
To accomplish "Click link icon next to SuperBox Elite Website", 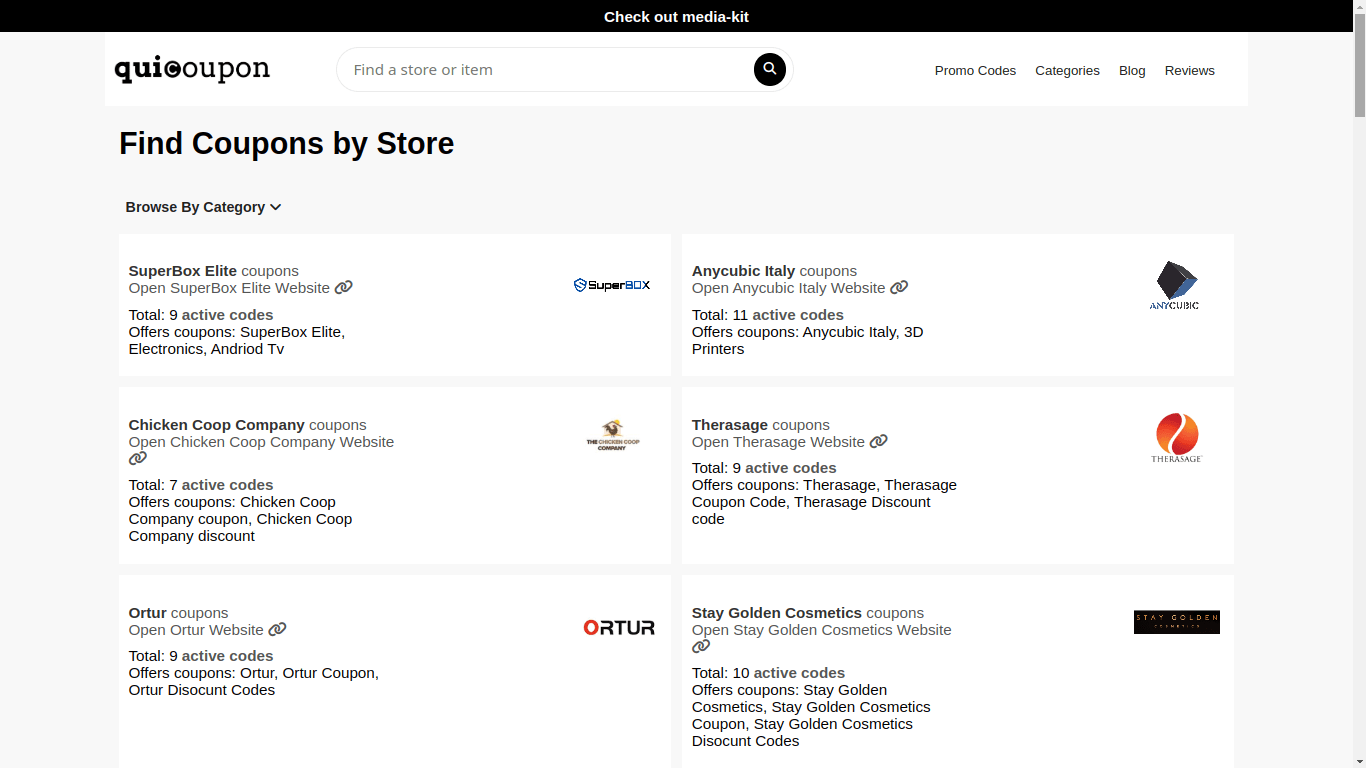I will (344, 288).
